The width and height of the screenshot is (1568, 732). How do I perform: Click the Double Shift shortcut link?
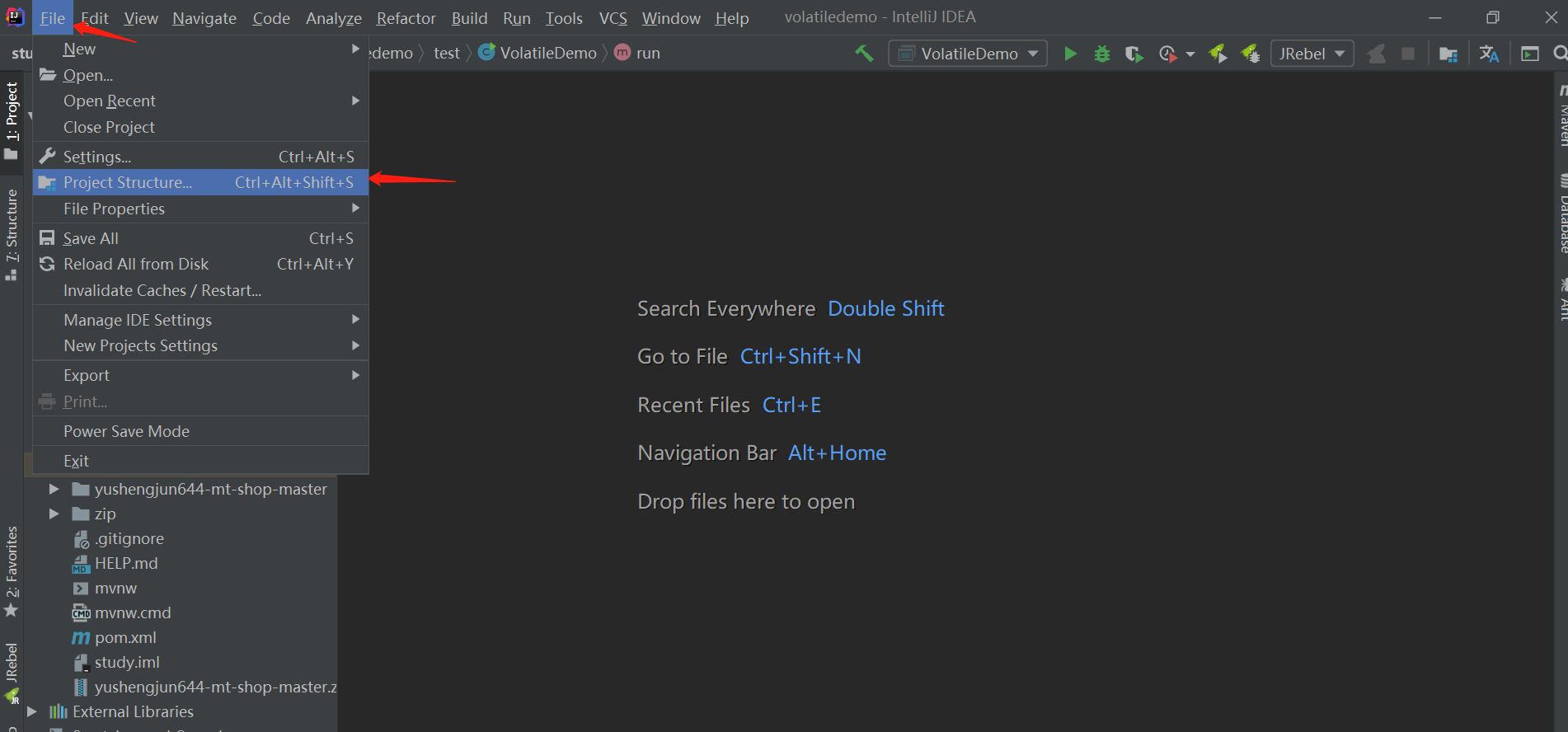click(885, 308)
